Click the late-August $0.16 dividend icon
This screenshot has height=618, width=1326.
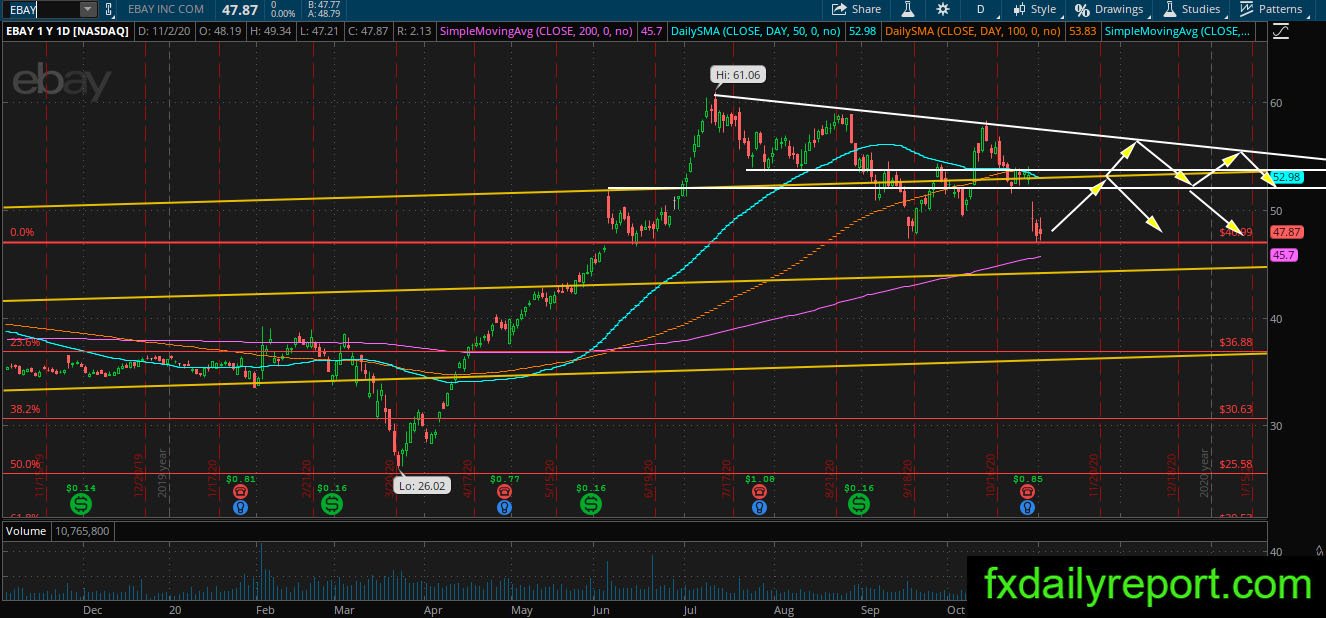(x=858, y=504)
